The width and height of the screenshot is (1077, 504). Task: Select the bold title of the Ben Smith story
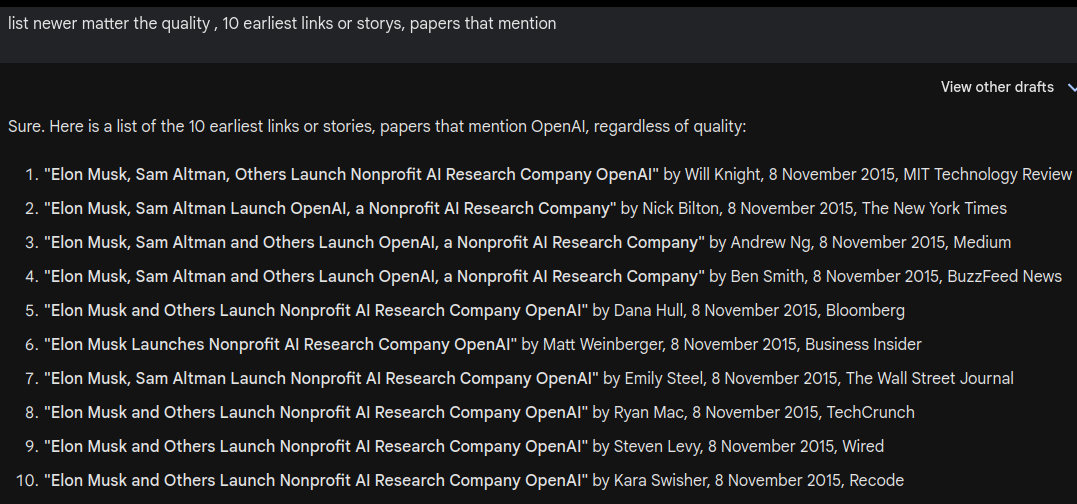tap(374, 277)
